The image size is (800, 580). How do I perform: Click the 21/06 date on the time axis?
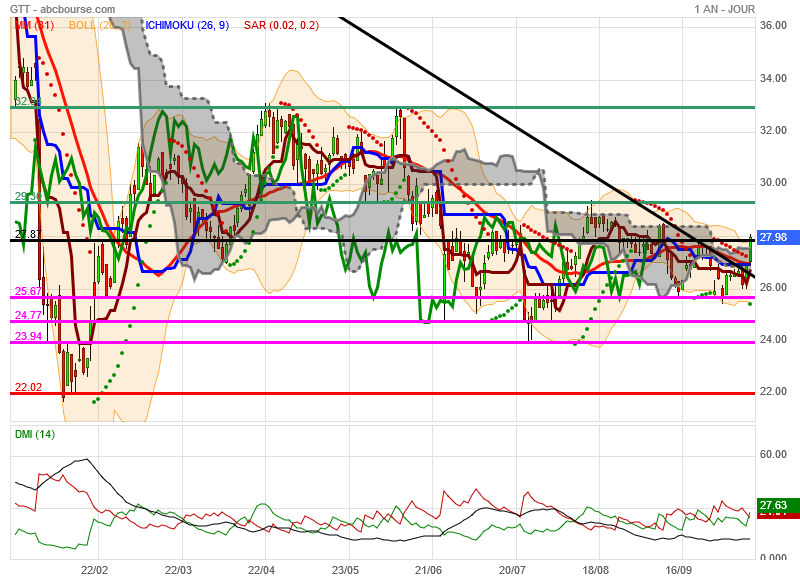pyautogui.click(x=429, y=570)
